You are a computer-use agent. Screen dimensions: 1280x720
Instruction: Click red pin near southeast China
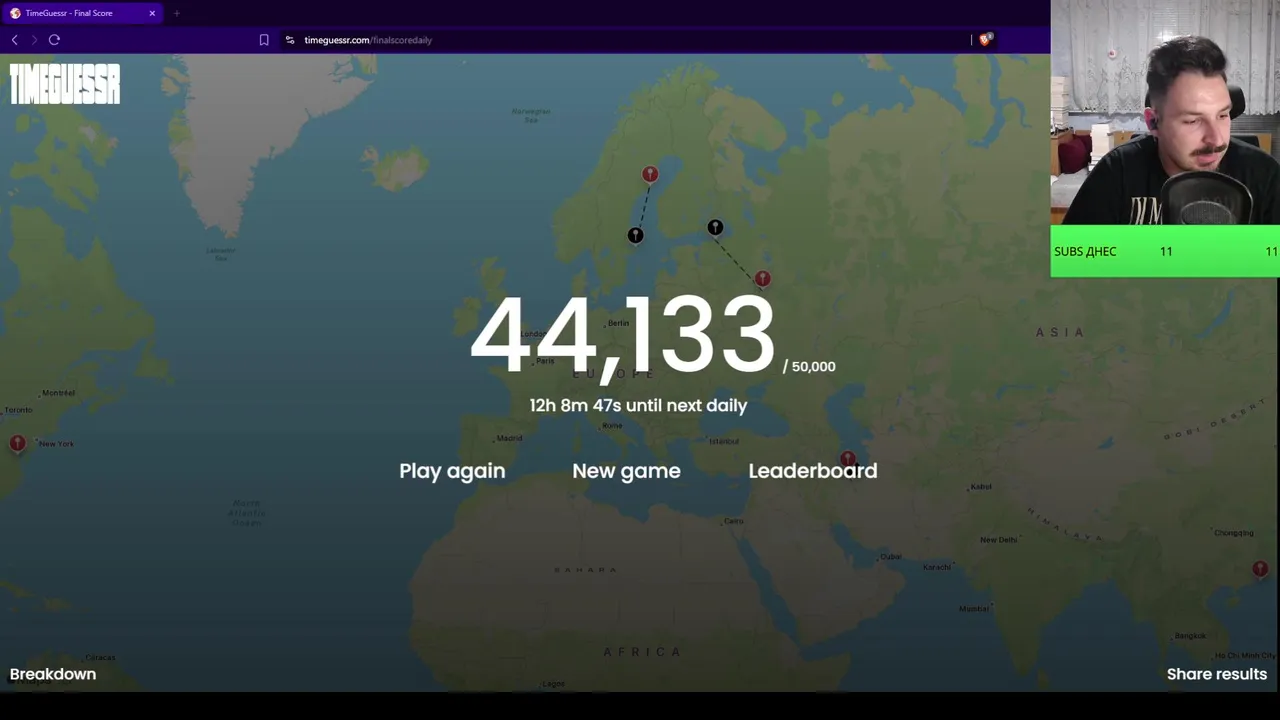coord(1260,570)
